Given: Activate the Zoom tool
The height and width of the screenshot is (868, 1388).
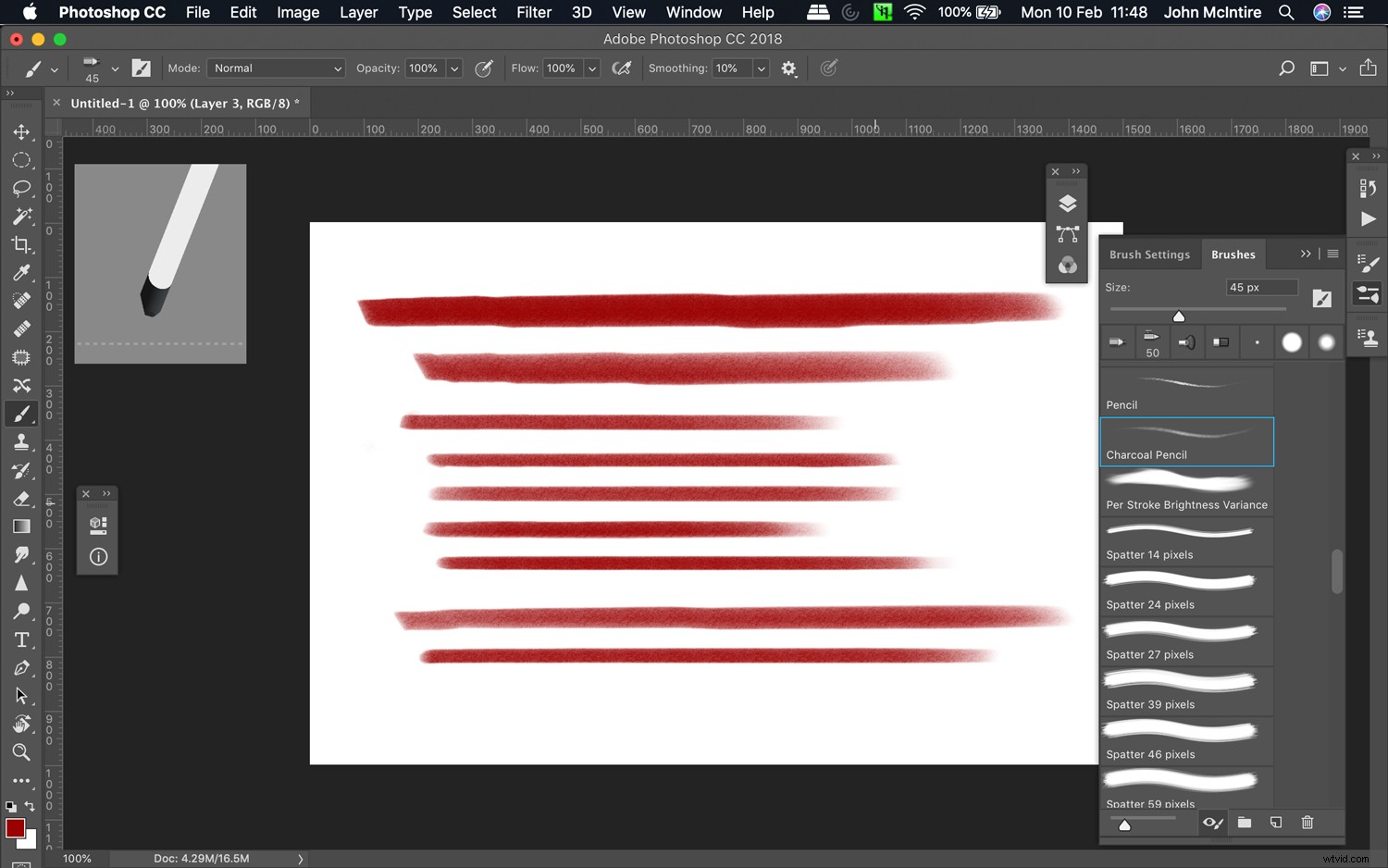Looking at the screenshot, I should tap(22, 752).
